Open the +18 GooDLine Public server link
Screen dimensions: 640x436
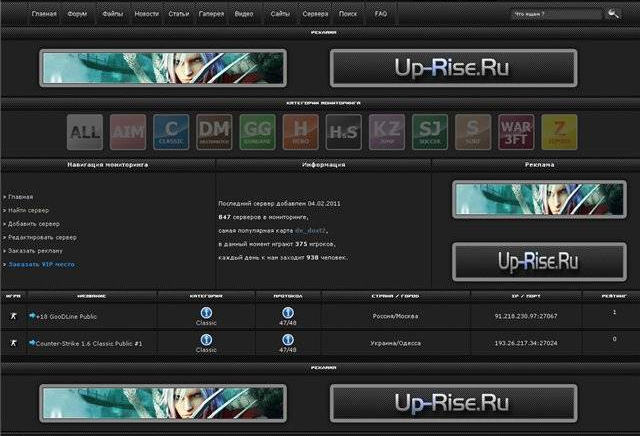point(67,316)
